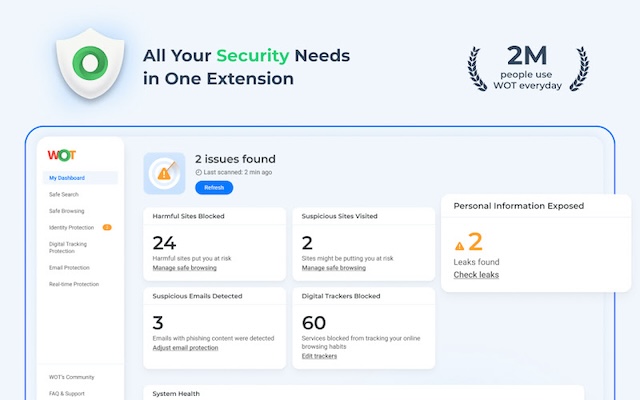Click the Identity Protection notification badge
Viewport: 640px width, 400px height.
pyautogui.click(x=107, y=227)
